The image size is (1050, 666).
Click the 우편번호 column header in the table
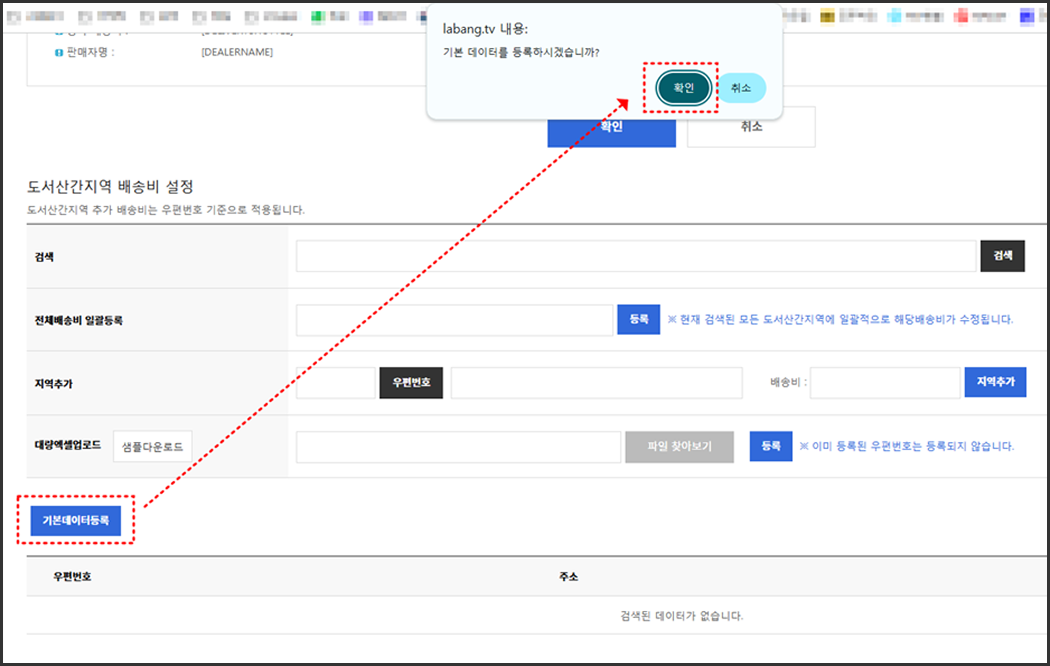tap(72, 577)
